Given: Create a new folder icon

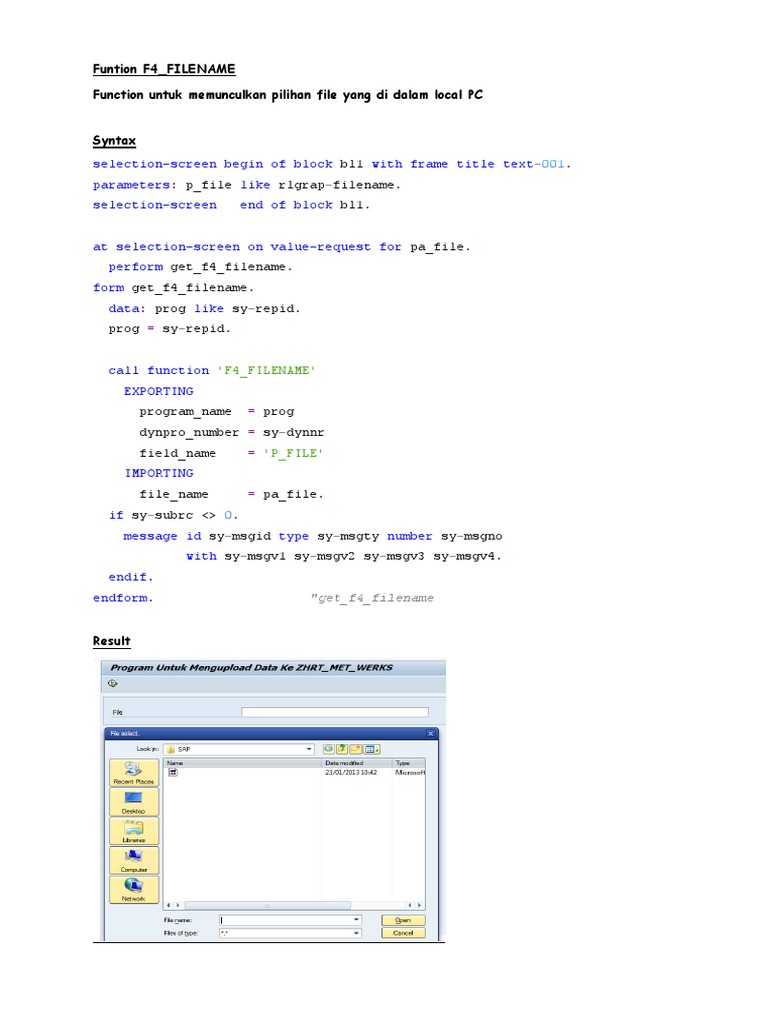Looking at the screenshot, I should (x=355, y=749).
